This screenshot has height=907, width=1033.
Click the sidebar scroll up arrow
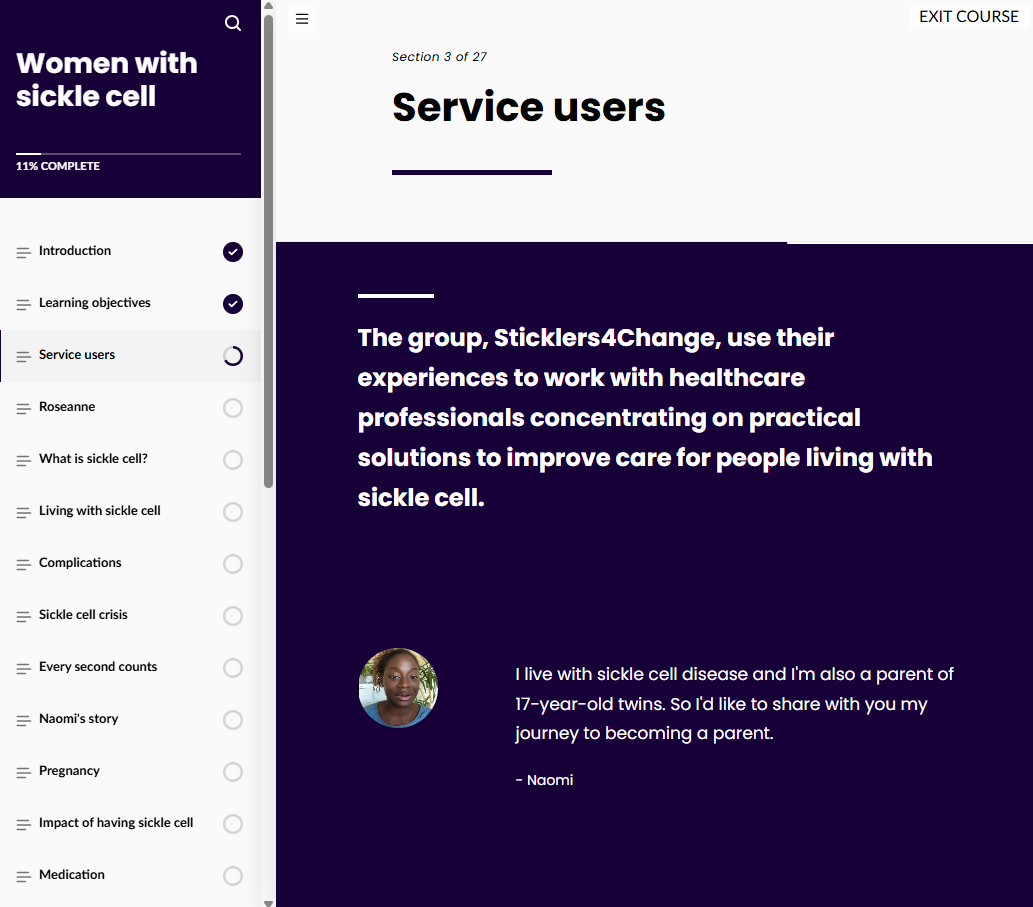point(268,5)
